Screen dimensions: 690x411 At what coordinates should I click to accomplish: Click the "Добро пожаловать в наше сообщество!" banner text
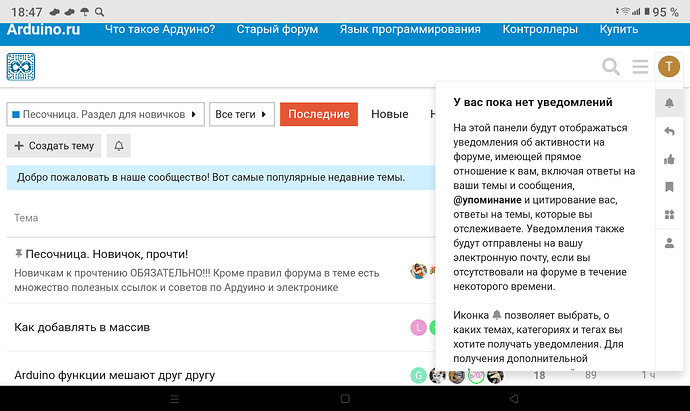211,177
